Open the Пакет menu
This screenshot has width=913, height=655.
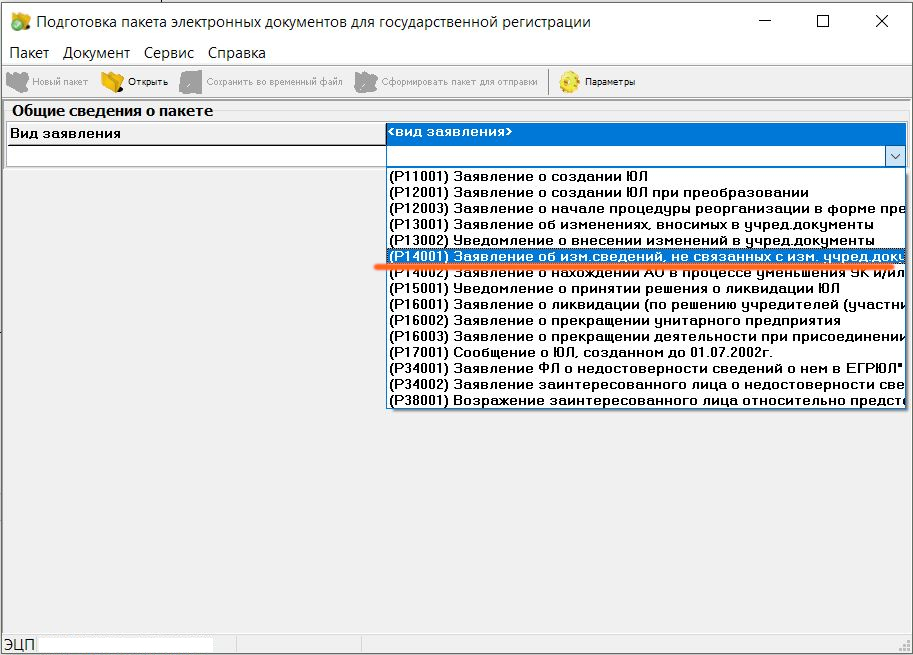pos(29,53)
